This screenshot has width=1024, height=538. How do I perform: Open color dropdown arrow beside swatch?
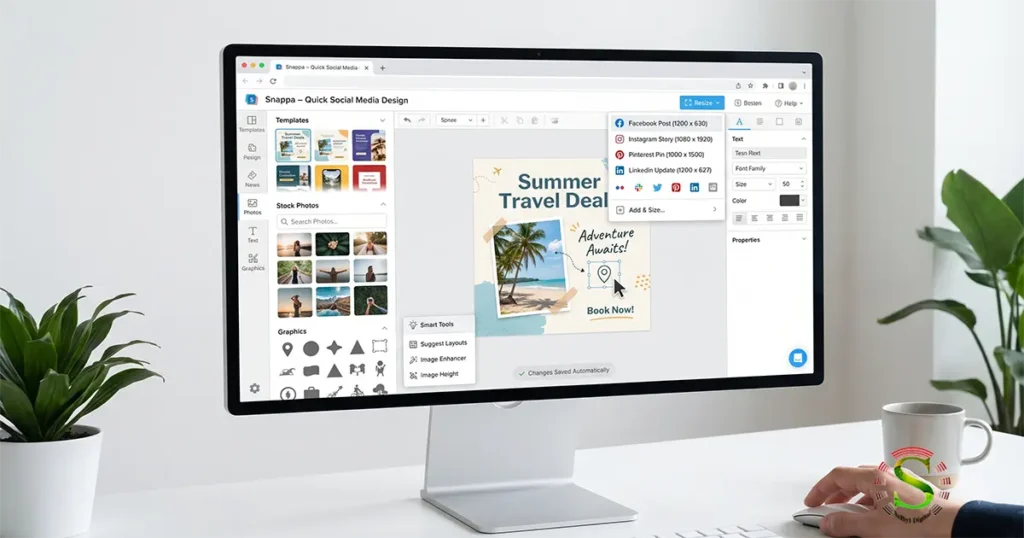(x=803, y=200)
